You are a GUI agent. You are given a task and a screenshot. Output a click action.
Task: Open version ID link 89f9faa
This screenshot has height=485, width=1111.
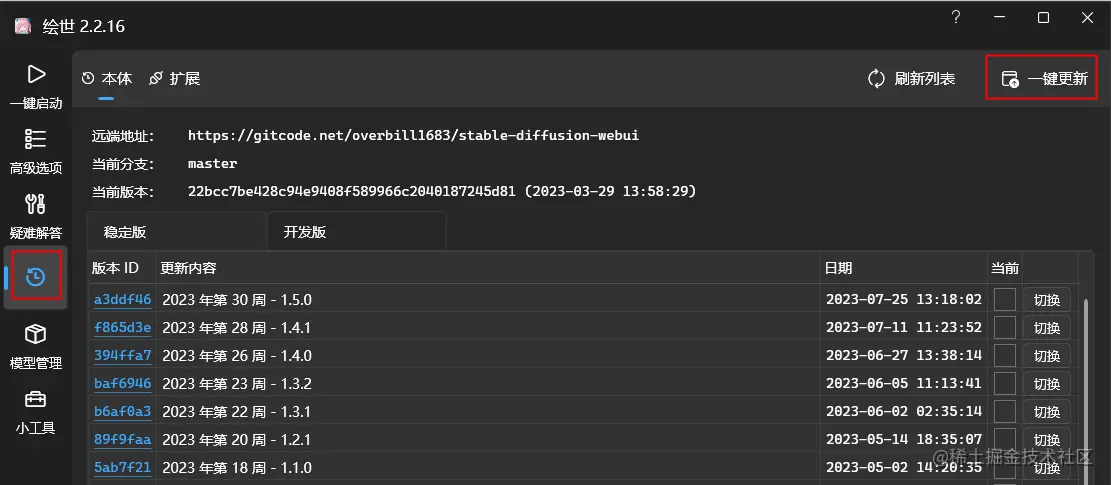click(x=123, y=440)
